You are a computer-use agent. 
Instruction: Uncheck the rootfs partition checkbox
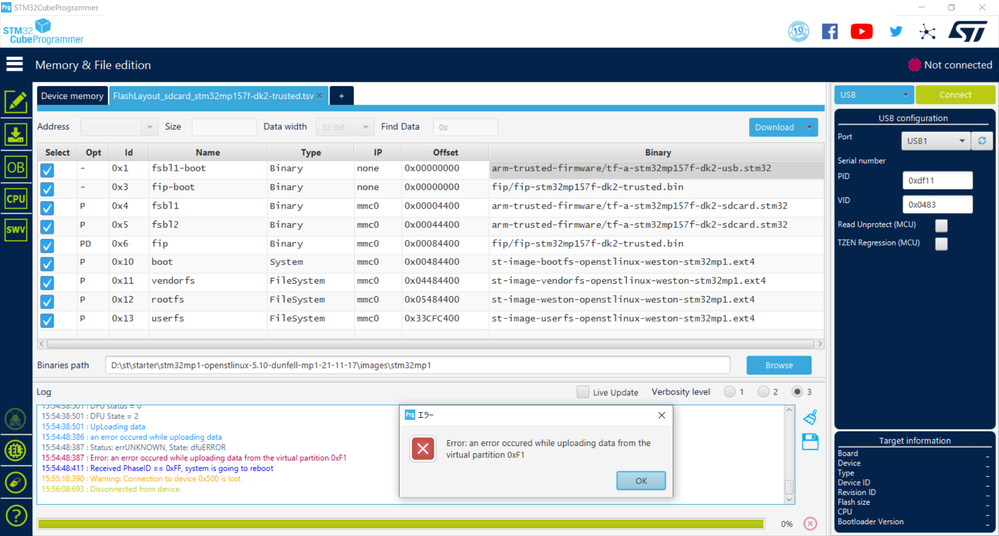47,301
